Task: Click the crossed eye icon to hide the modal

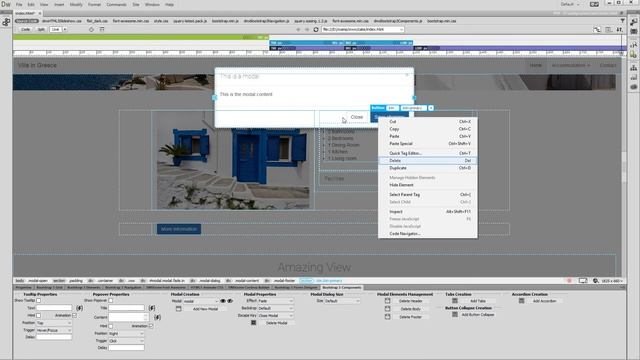Action: click(230, 301)
